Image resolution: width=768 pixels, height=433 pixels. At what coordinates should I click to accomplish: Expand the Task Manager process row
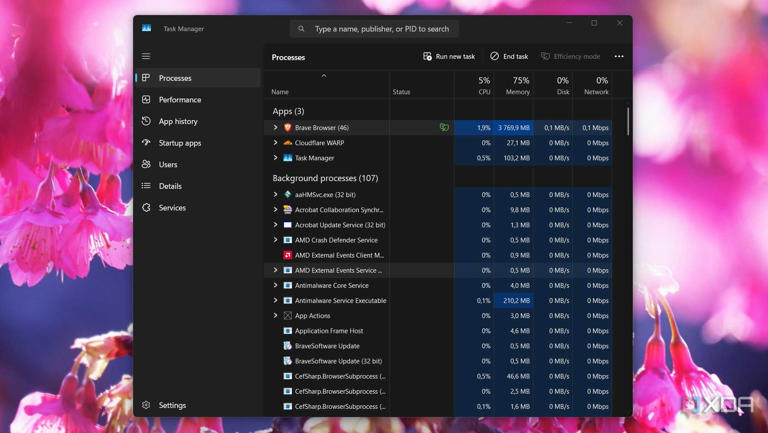tap(276, 158)
